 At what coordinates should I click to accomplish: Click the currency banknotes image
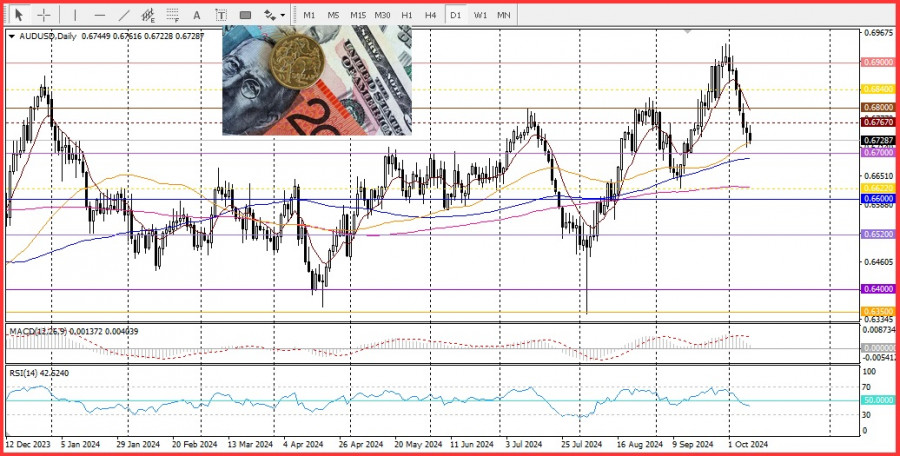[317, 80]
